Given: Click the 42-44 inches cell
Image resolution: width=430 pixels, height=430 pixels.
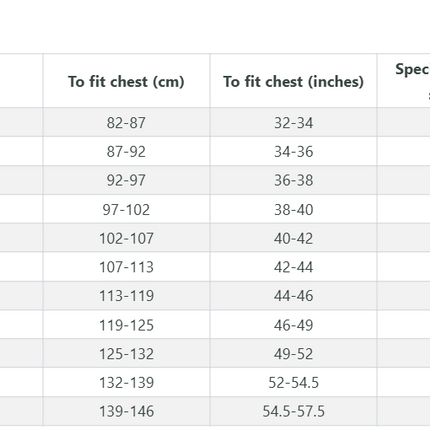Looking at the screenshot, I should (293, 267).
